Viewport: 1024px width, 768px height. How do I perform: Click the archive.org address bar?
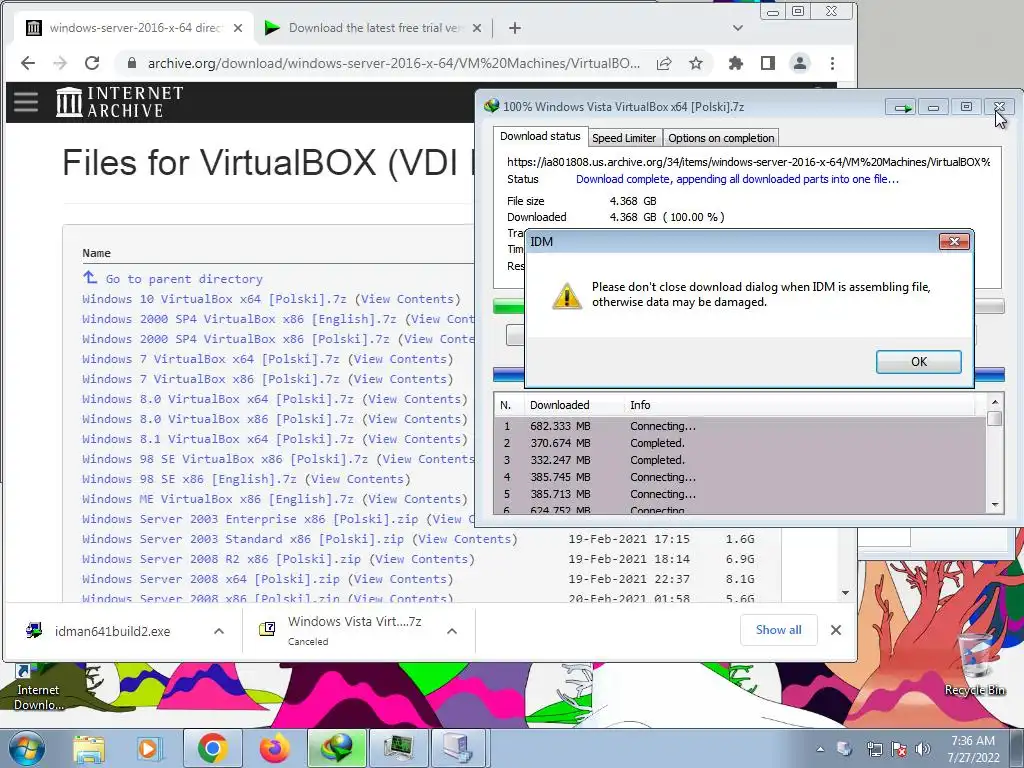pos(393,63)
